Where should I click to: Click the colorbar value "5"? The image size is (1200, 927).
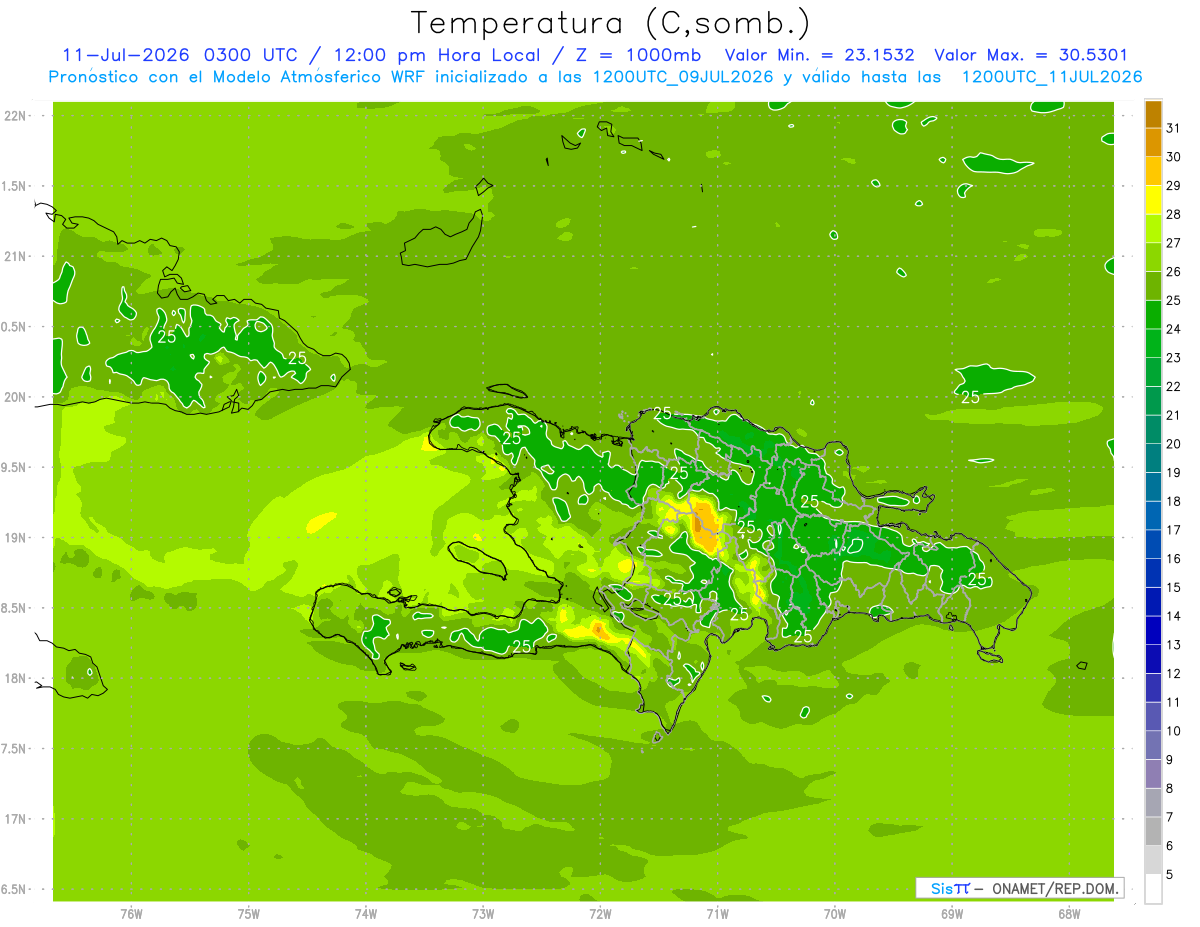(1168, 874)
